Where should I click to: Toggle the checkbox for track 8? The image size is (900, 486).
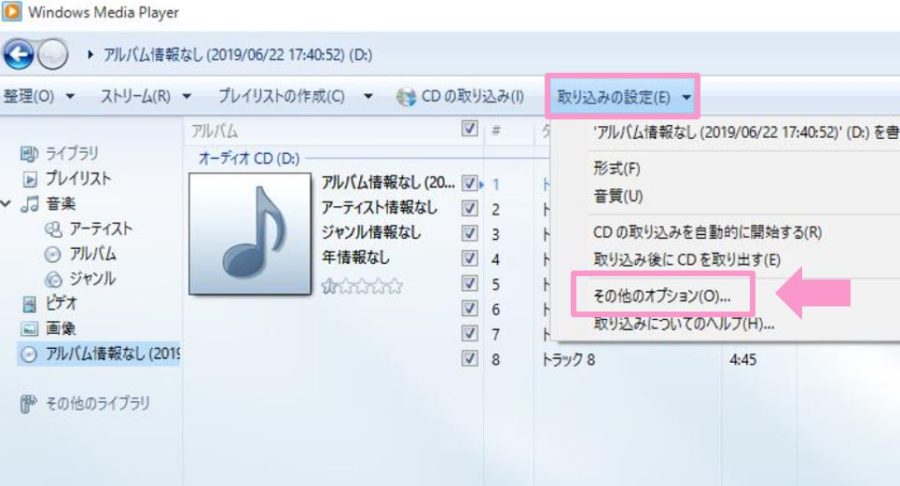(x=470, y=359)
